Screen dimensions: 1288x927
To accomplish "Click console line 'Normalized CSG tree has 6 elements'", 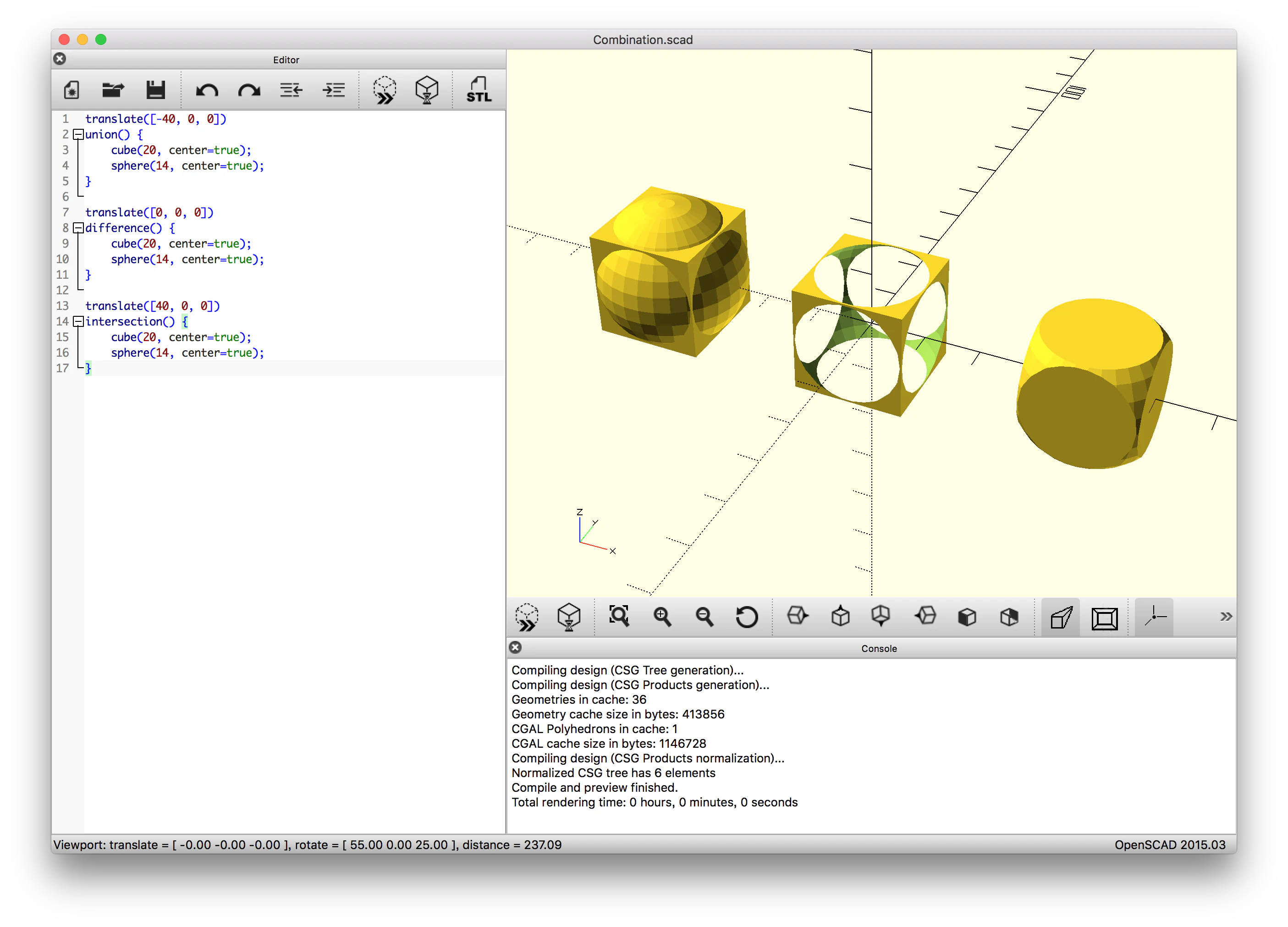I will (x=613, y=772).
